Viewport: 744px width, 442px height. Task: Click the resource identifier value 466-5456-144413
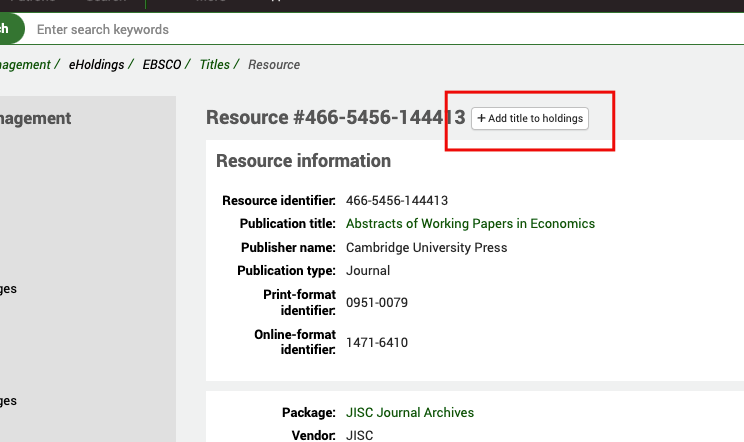pyautogui.click(x=396, y=201)
